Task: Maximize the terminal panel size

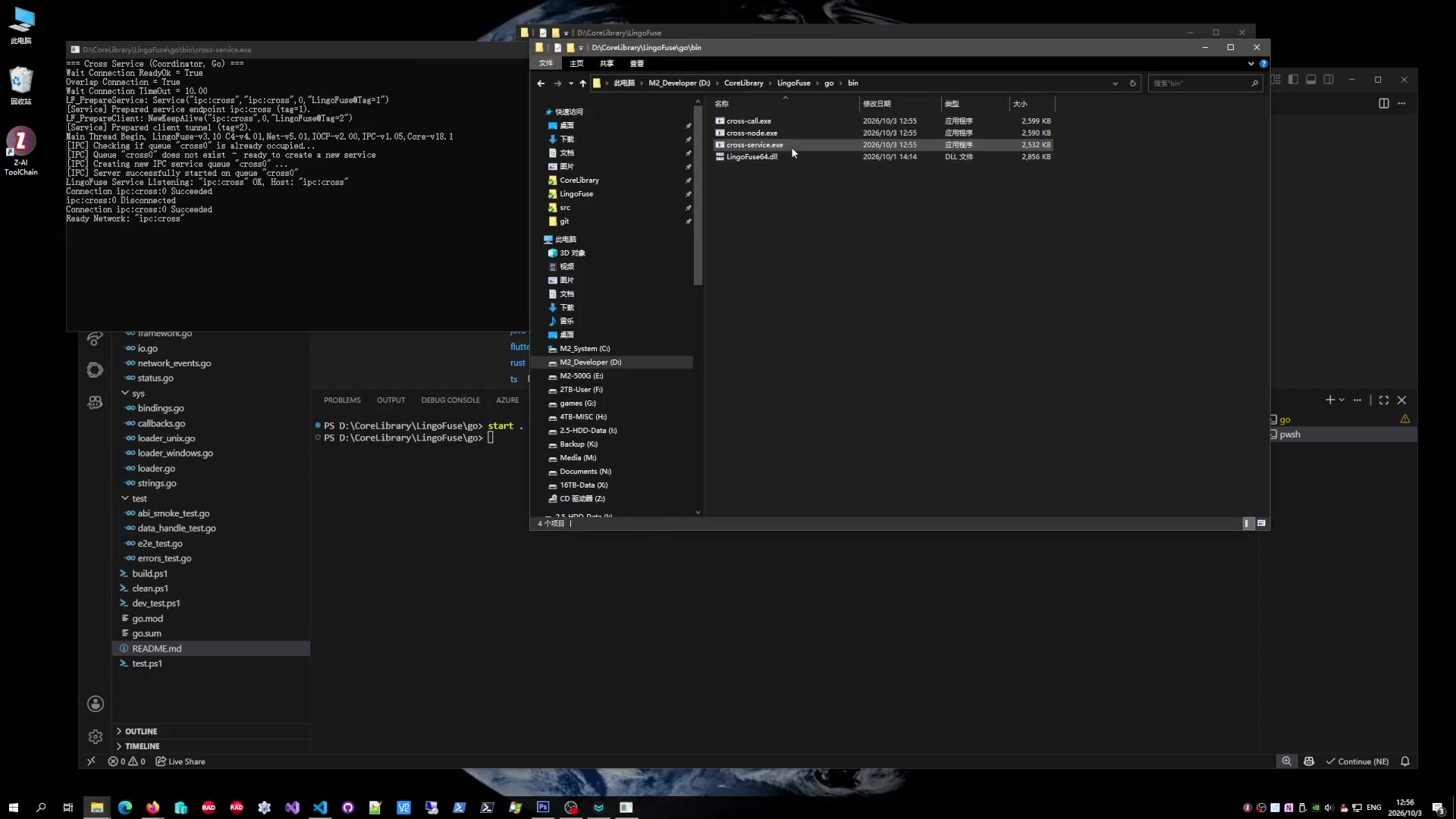Action: 1384,400
